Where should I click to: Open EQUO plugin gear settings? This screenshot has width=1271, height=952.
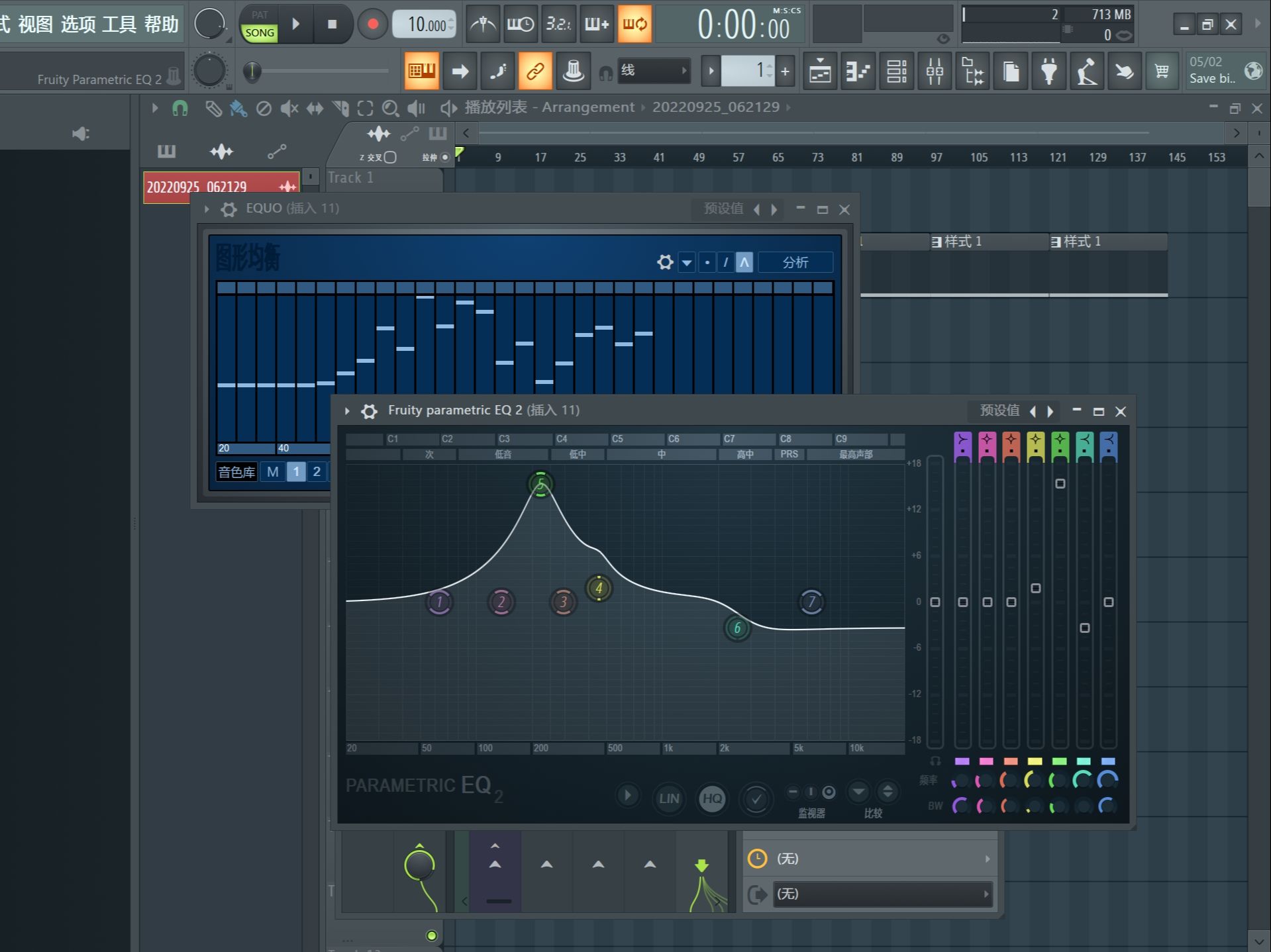[x=229, y=209]
